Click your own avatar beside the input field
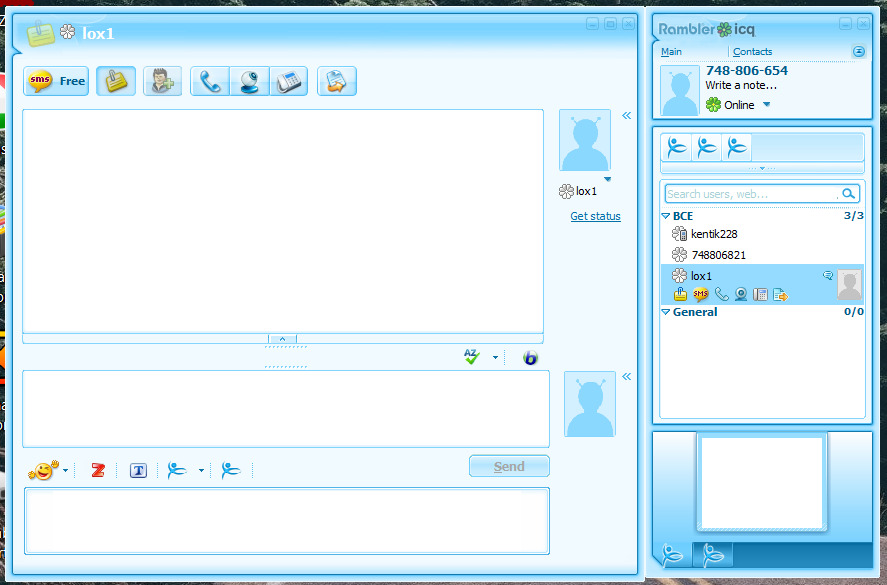 tap(590, 404)
